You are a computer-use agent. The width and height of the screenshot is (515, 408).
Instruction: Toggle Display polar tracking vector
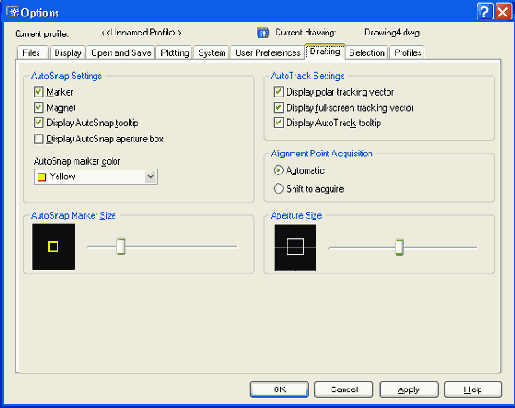pos(279,92)
